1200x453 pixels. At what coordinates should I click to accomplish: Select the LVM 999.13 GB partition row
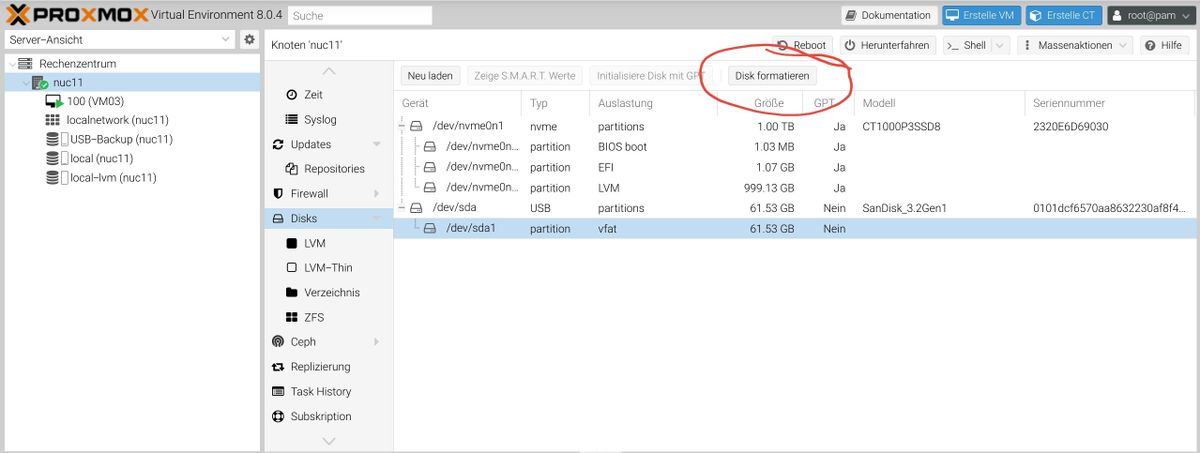(x=796, y=188)
